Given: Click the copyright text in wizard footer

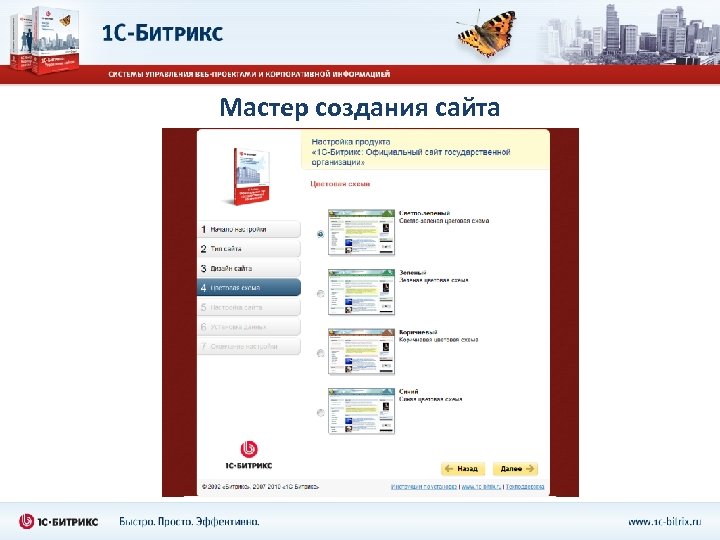Looking at the screenshot, I should point(260,487).
